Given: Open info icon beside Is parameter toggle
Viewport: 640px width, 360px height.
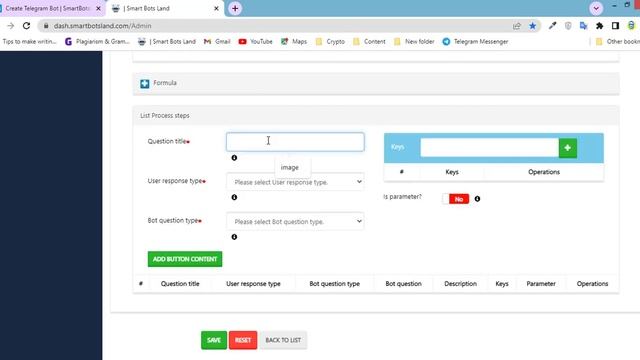Looking at the screenshot, I should 477,199.
